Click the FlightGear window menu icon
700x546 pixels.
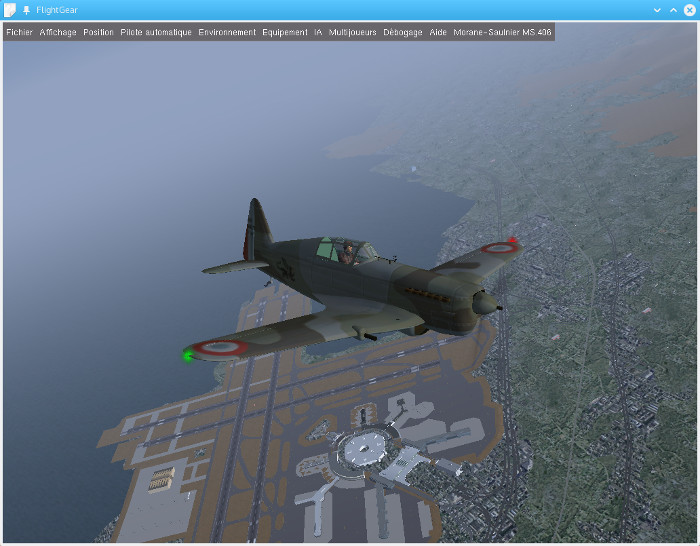point(10,9)
